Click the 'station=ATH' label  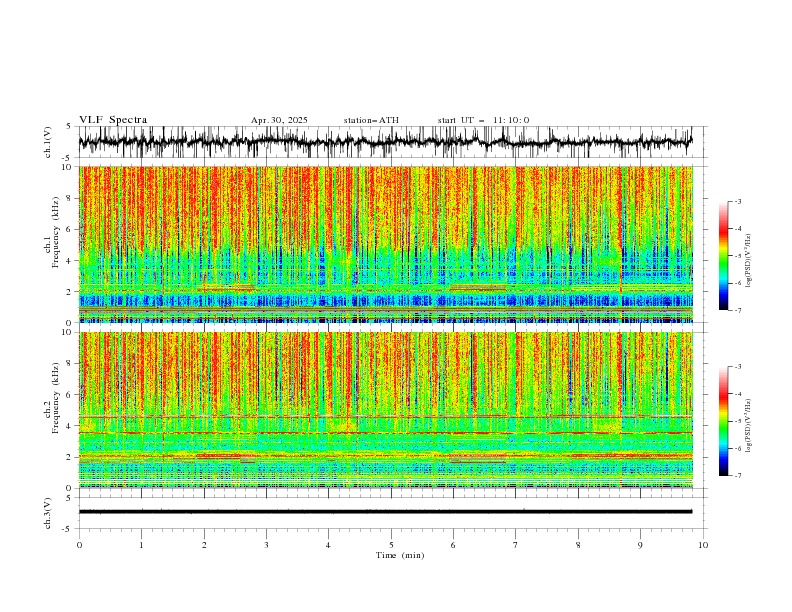pyautogui.click(x=371, y=120)
